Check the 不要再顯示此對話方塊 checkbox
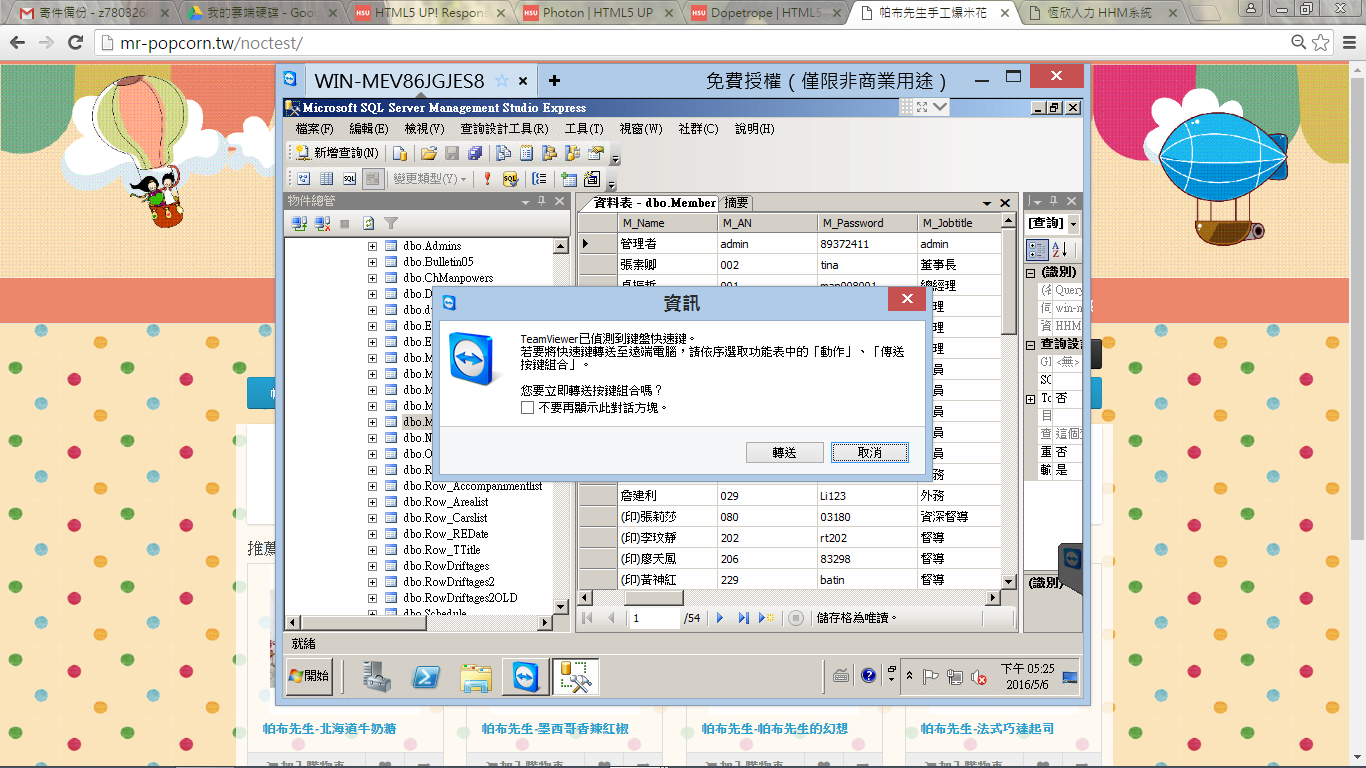The width and height of the screenshot is (1366, 768). (527, 408)
